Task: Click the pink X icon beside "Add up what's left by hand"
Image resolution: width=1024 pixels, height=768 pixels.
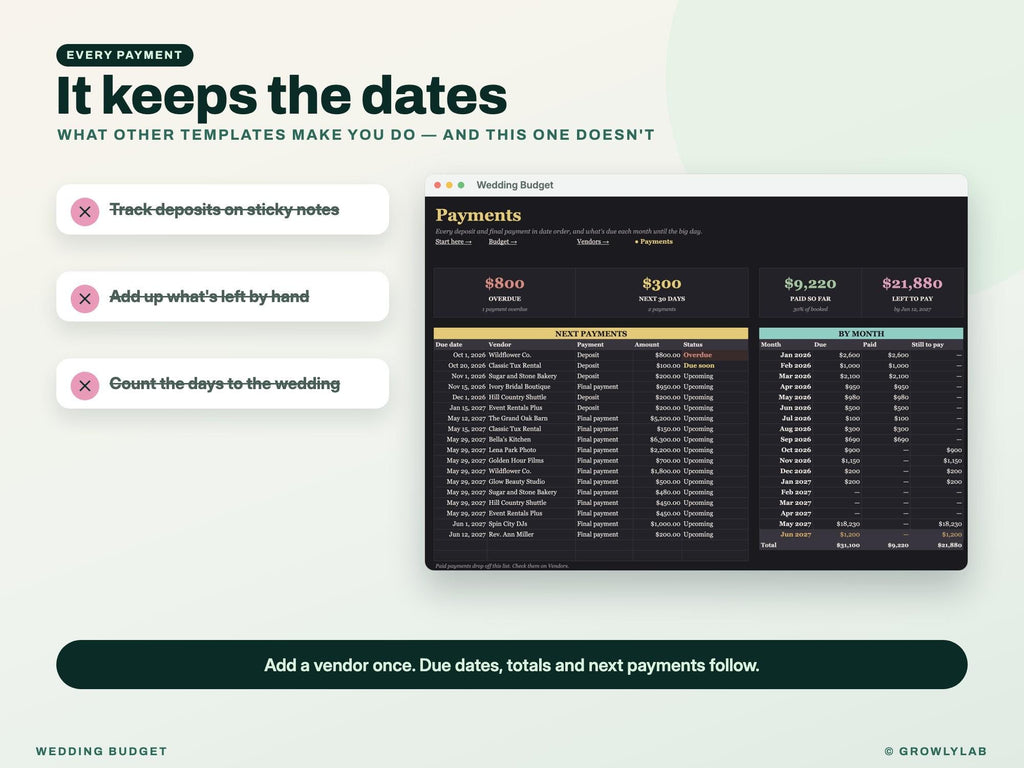Action: click(x=85, y=298)
